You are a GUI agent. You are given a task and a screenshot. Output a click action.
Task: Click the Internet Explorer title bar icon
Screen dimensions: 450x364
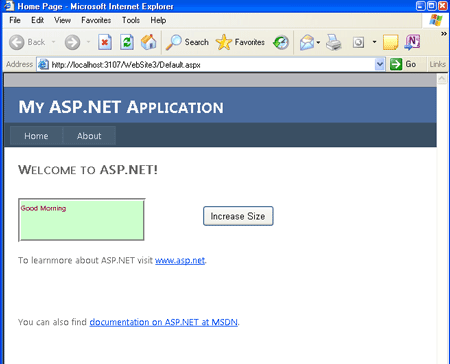pos(9,6)
